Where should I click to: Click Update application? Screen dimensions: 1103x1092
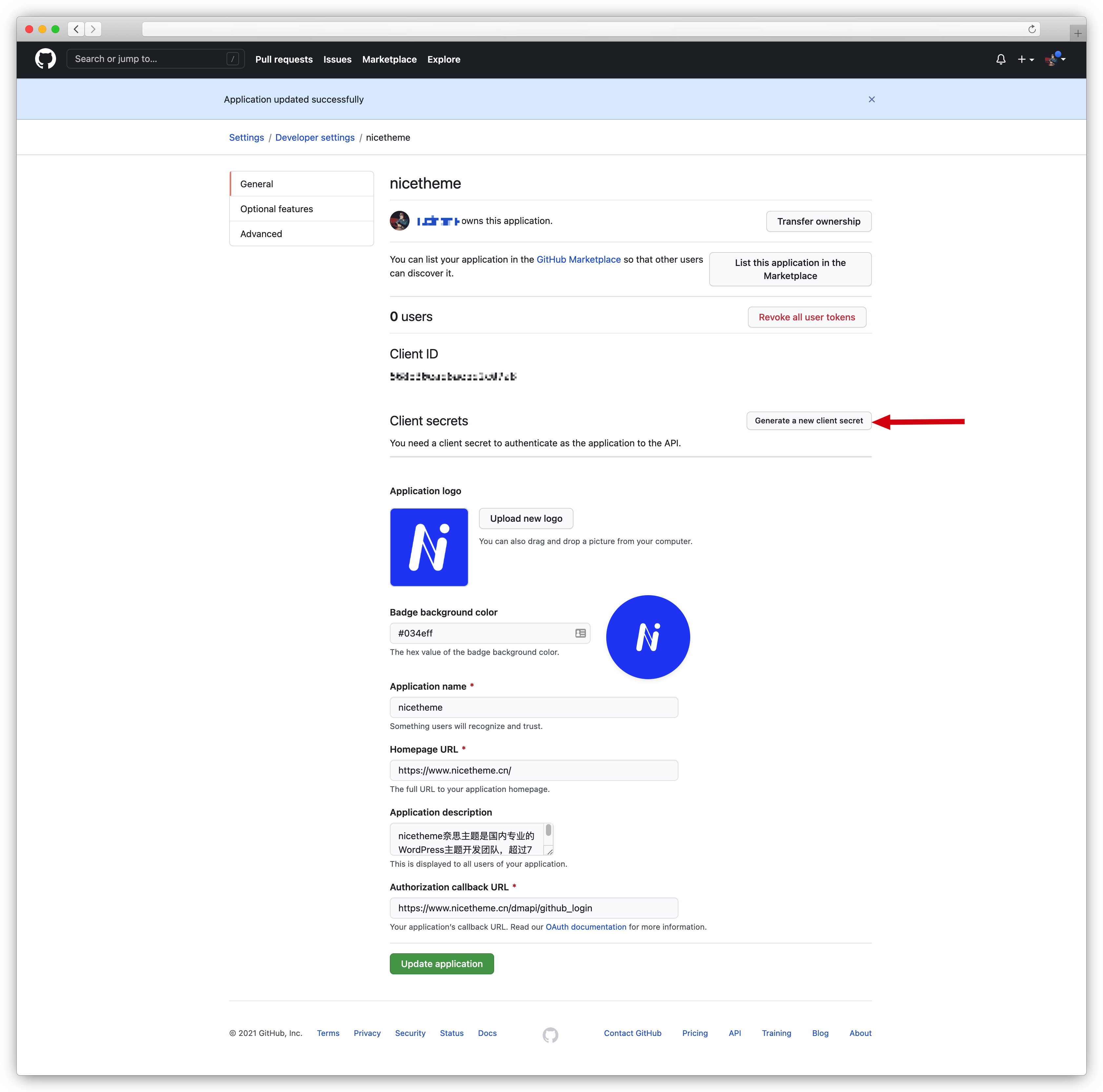click(441, 964)
